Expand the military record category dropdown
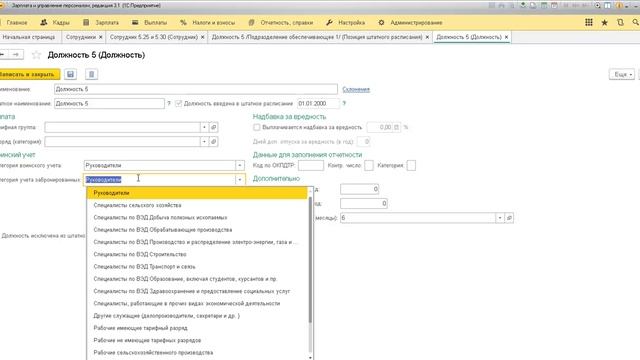The image size is (640, 360). point(240,165)
